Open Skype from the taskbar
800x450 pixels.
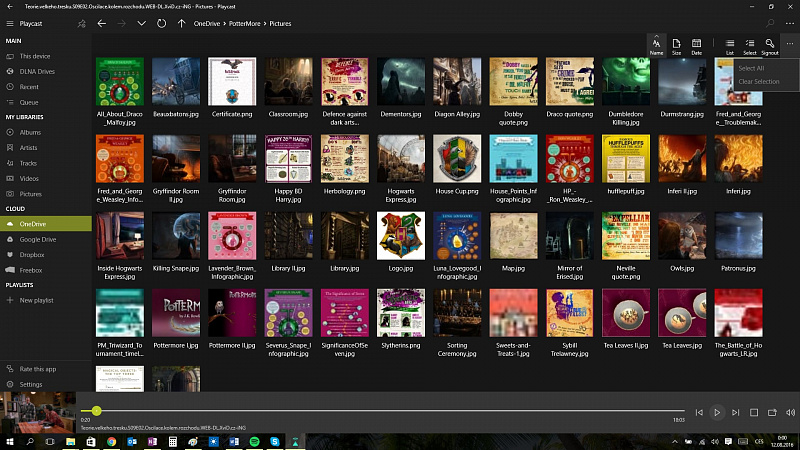point(274,441)
